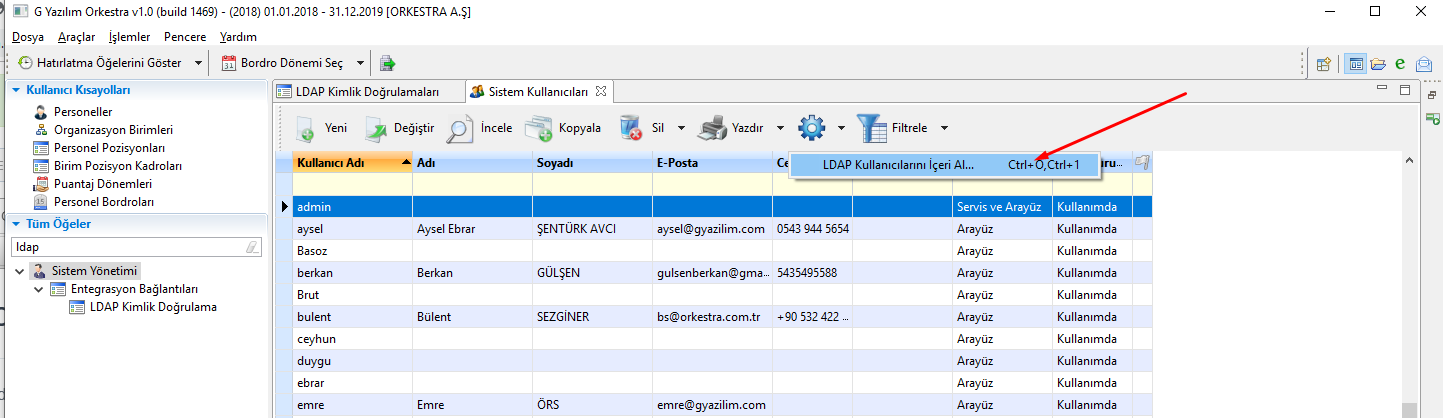The height and width of the screenshot is (418, 1443).
Task: Click the Yazdır printer icon
Action: pos(711,128)
